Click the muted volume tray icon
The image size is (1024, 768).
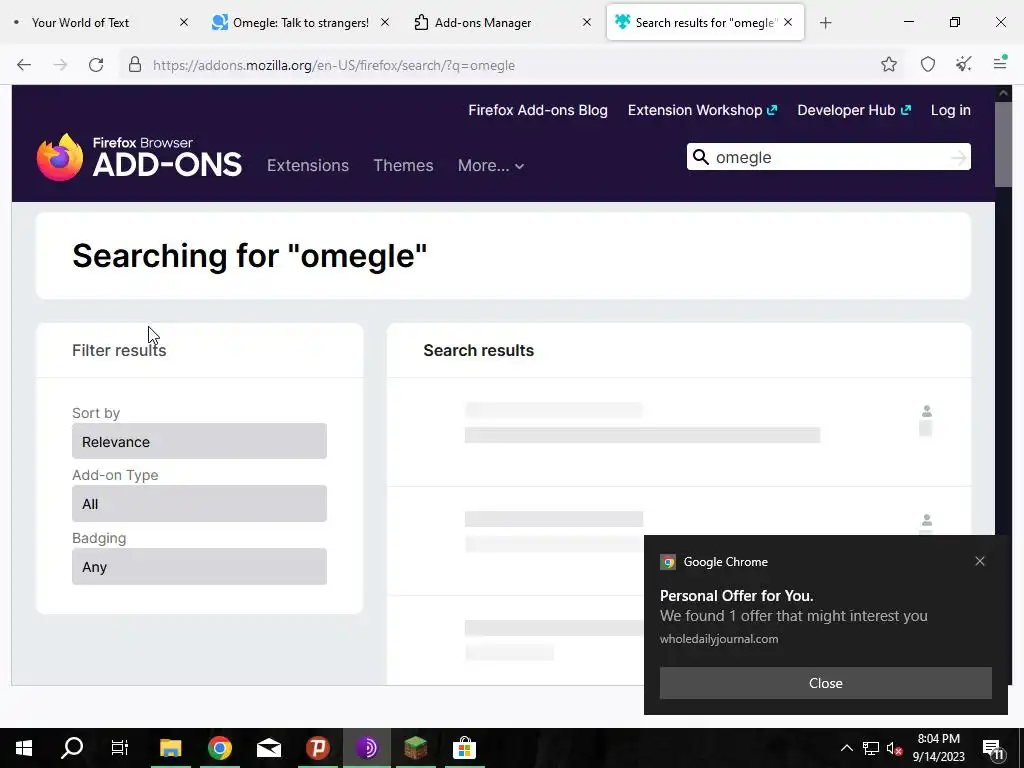tap(894, 748)
